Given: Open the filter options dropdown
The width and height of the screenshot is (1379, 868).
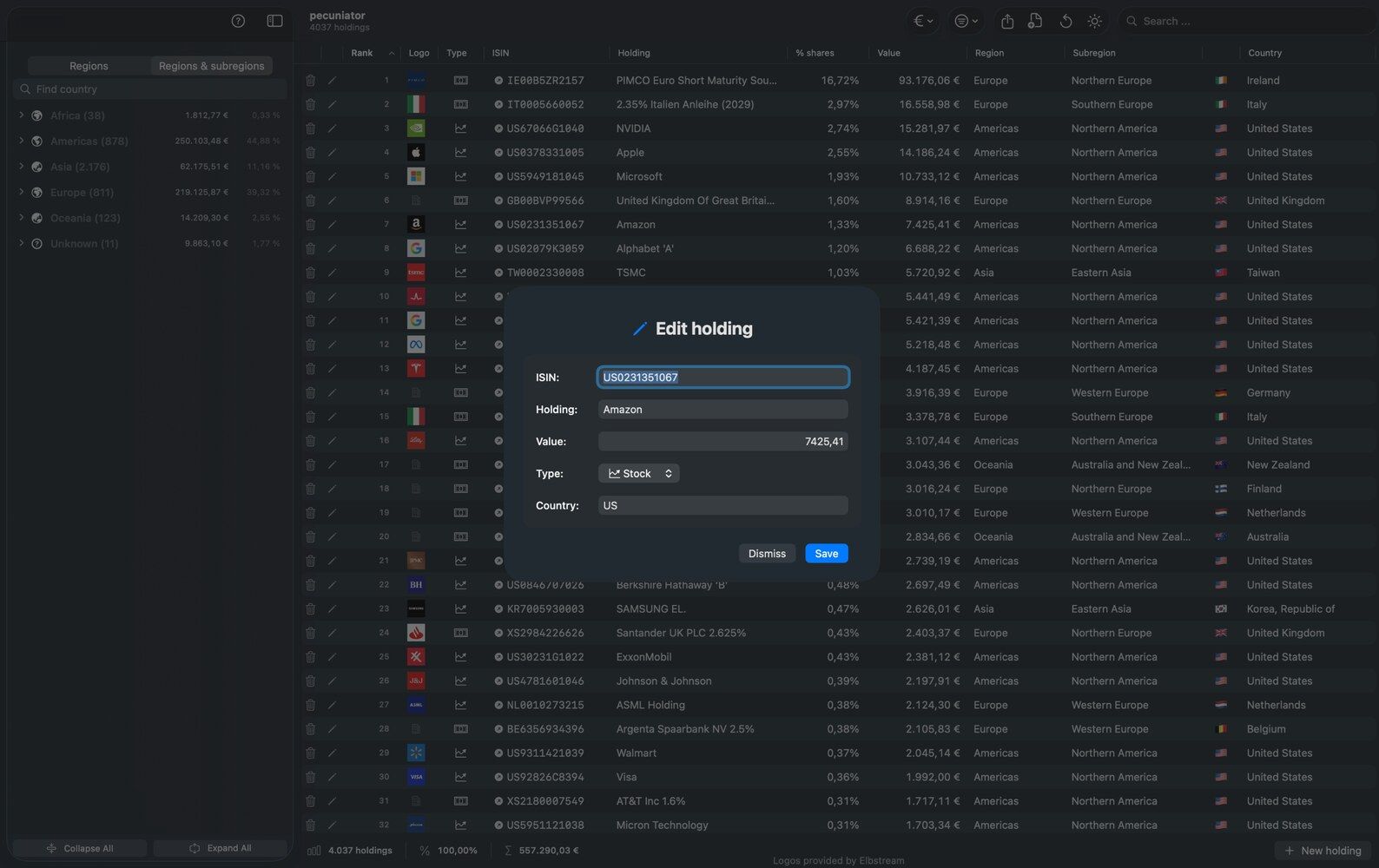Looking at the screenshot, I should click(966, 21).
